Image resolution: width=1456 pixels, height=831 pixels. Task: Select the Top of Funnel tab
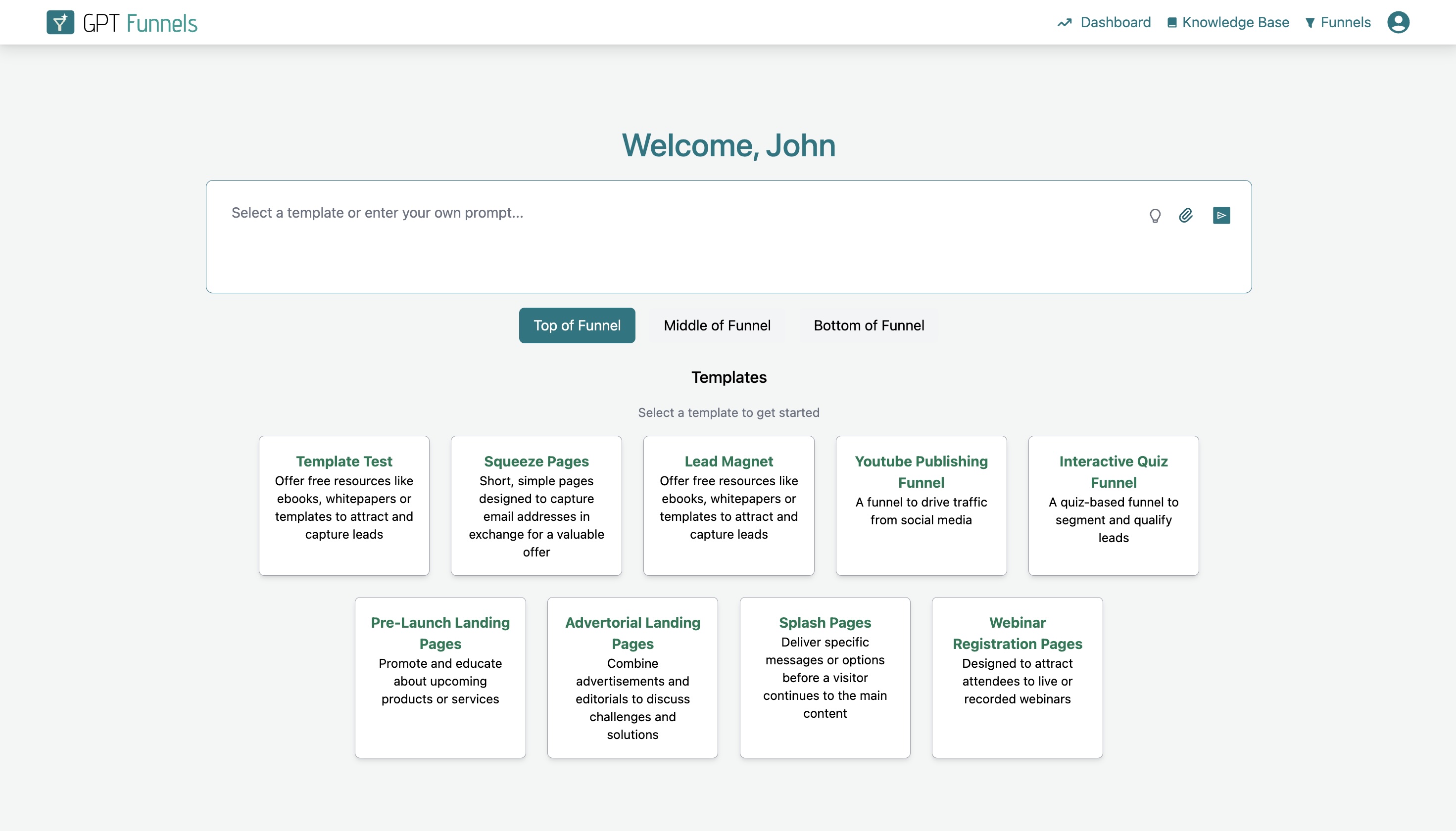point(577,325)
